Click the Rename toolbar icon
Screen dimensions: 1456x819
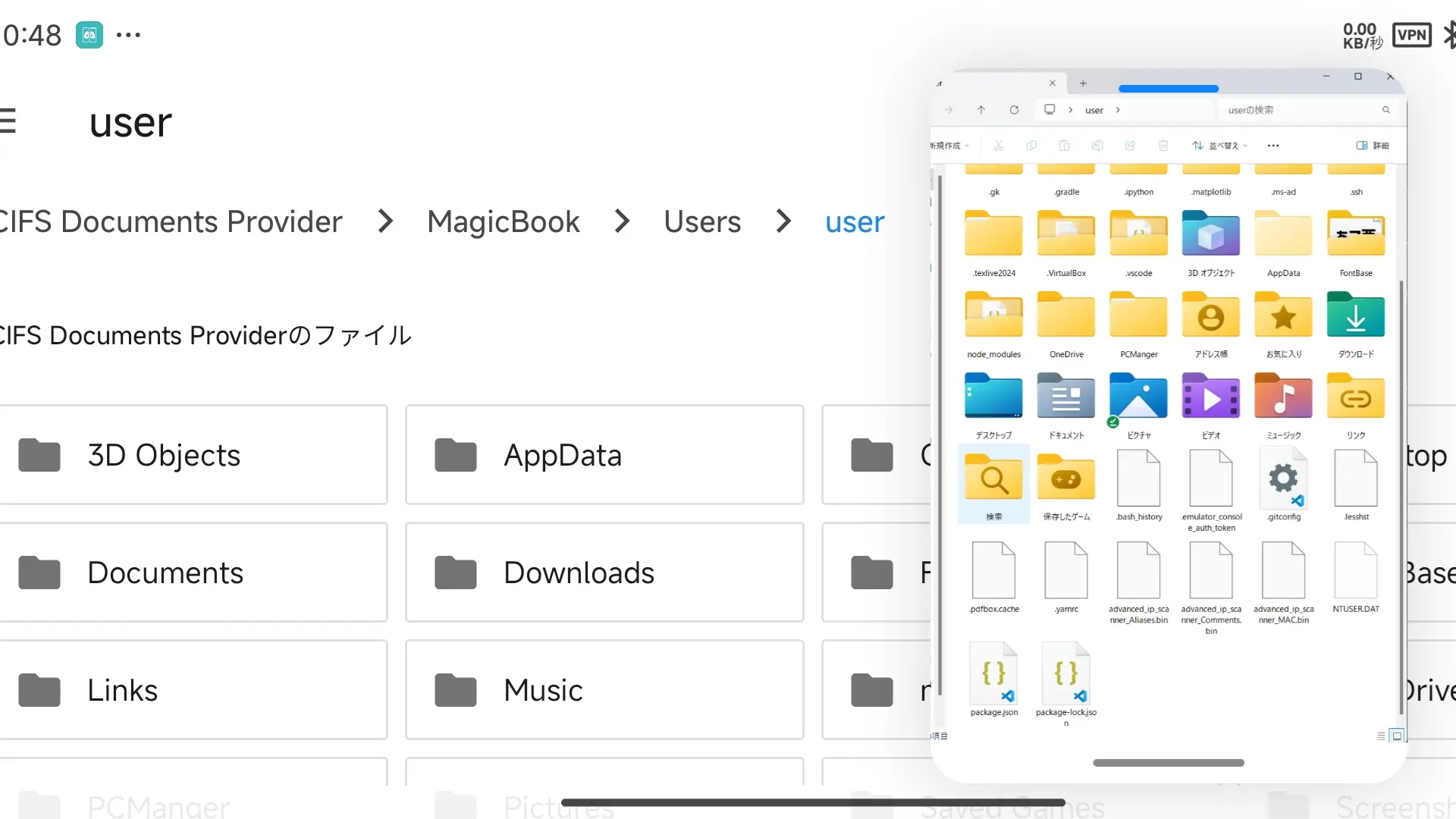pyautogui.click(x=1097, y=146)
